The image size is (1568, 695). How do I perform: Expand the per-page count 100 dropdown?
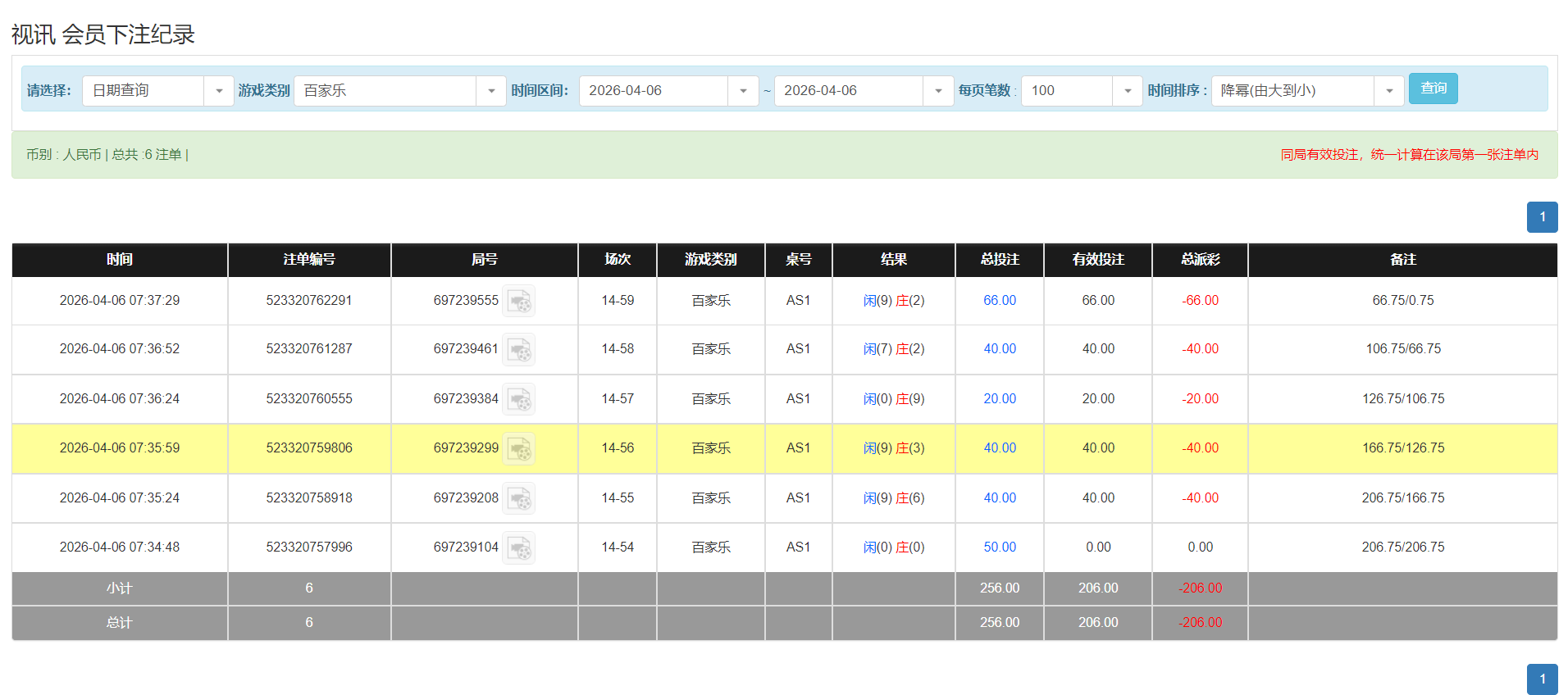[x=1127, y=91]
